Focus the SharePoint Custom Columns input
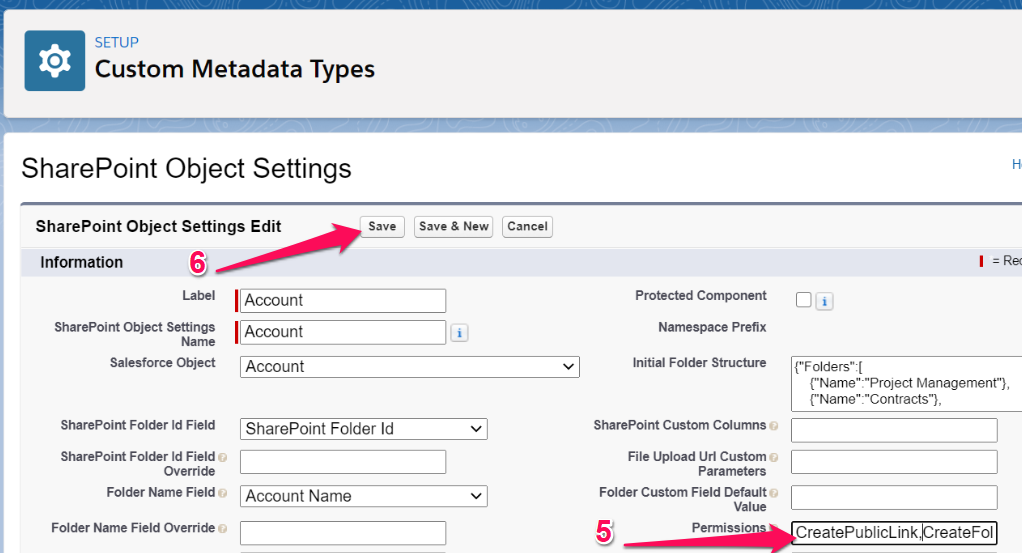The height and width of the screenshot is (553, 1022). [x=894, y=430]
